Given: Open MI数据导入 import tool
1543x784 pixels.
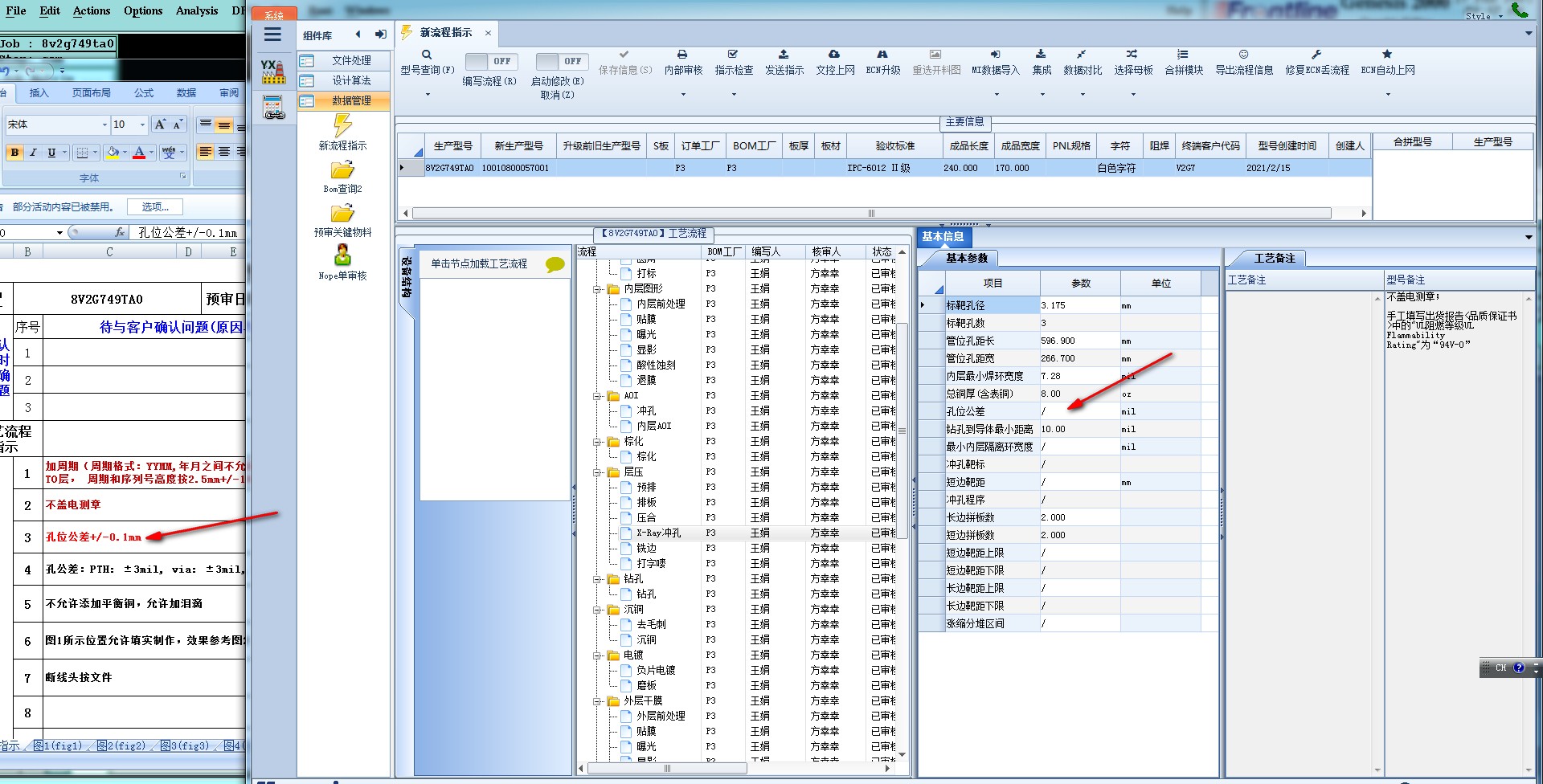Looking at the screenshot, I should 995,55.
